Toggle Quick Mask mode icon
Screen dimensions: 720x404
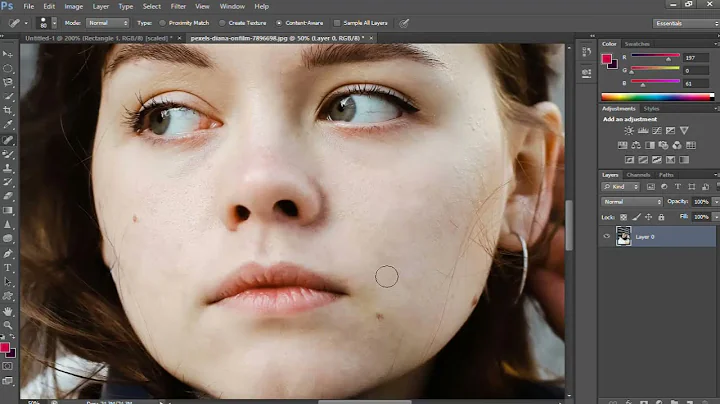click(x=8, y=366)
